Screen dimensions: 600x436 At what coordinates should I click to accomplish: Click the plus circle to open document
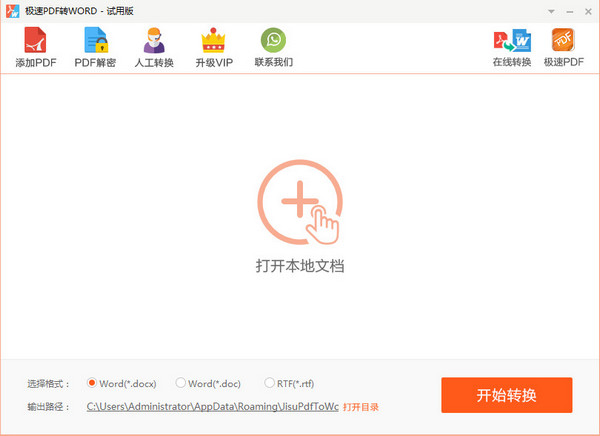pyautogui.click(x=300, y=202)
